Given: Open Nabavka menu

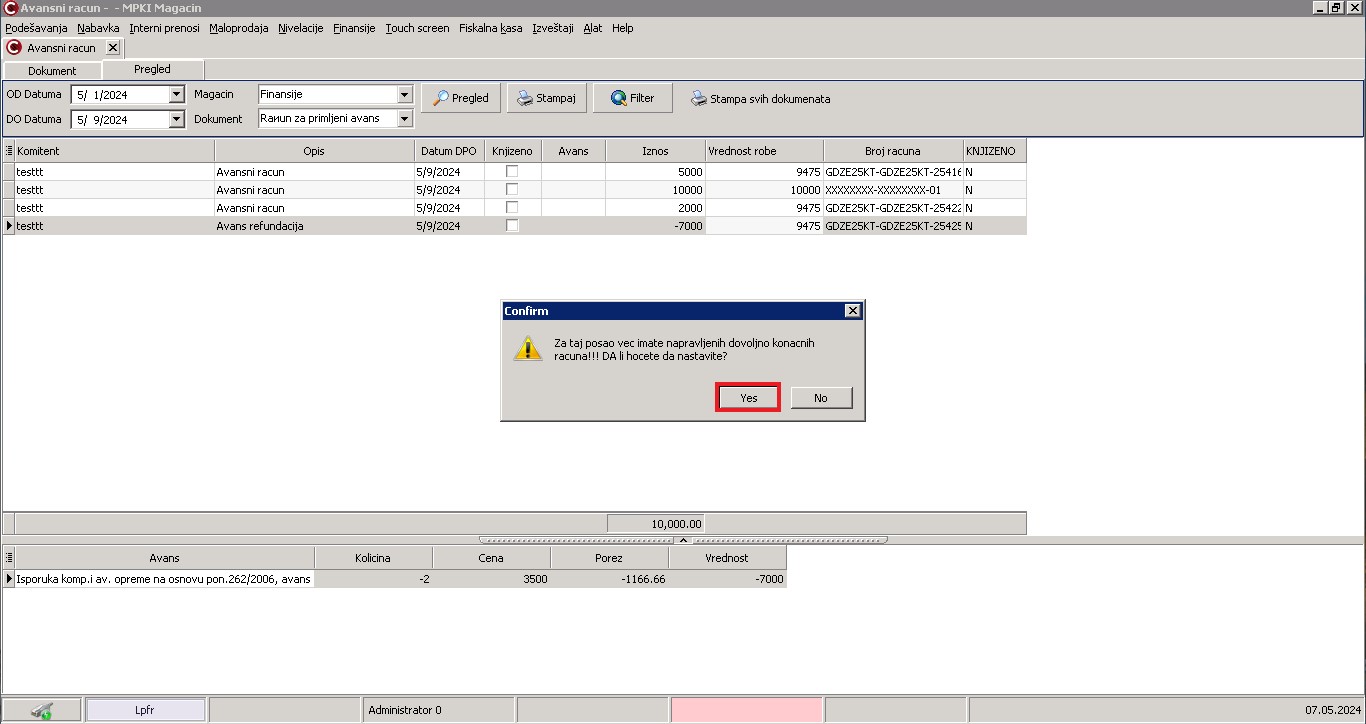Looking at the screenshot, I should pyautogui.click(x=98, y=28).
